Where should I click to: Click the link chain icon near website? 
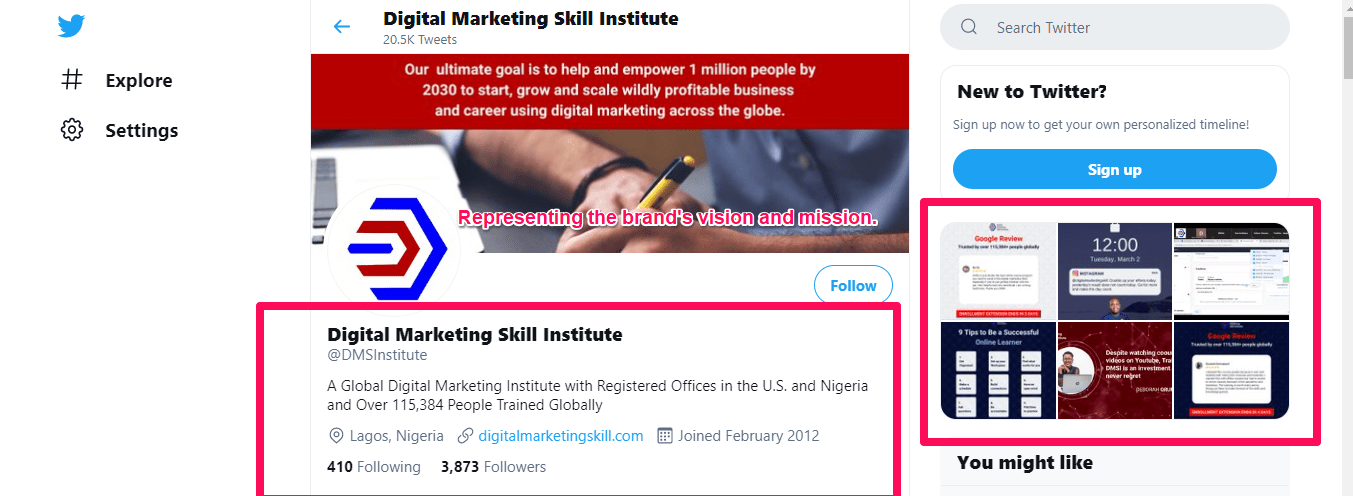coord(465,436)
